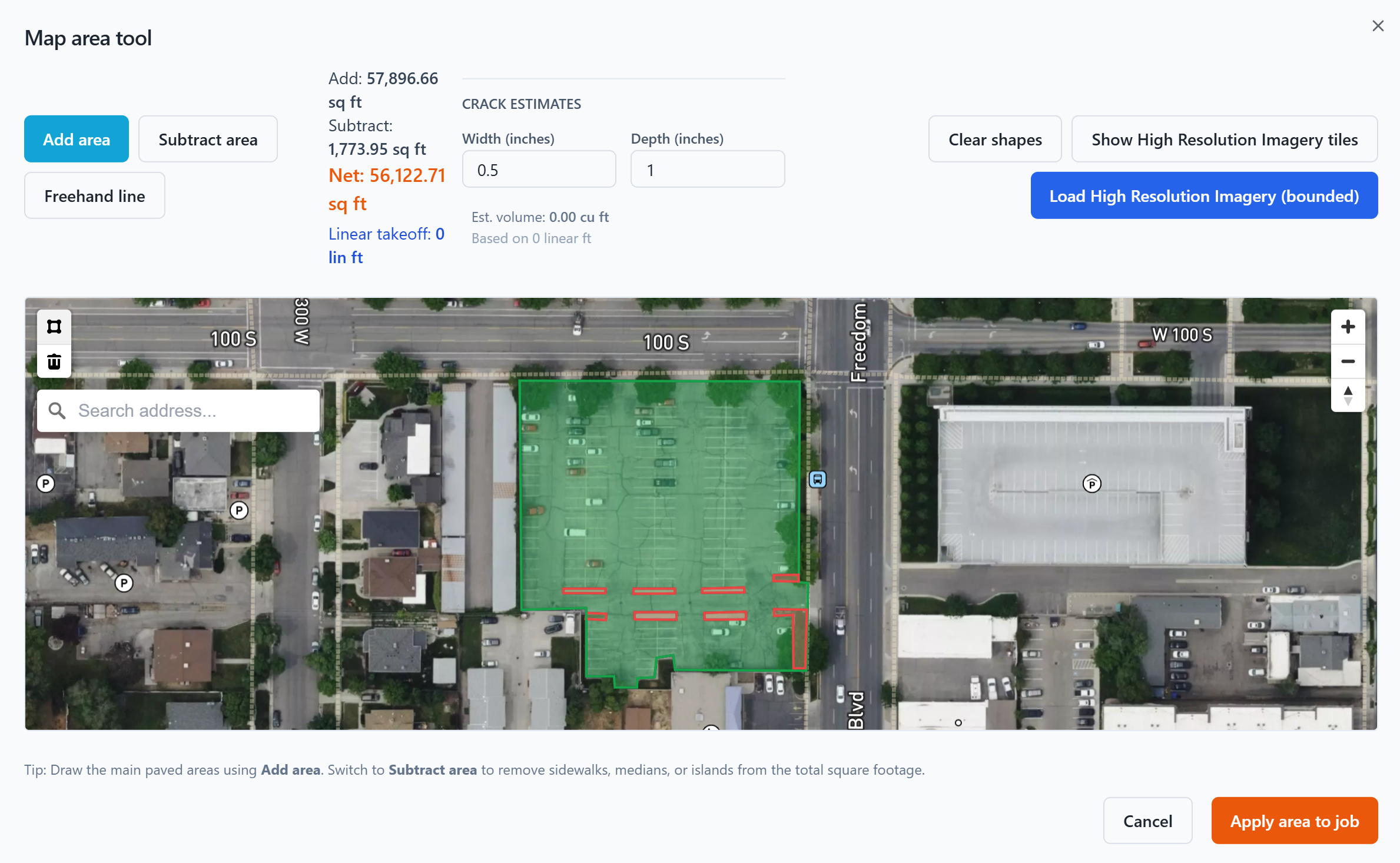Cancel the map area tool
The height and width of the screenshot is (863, 1400).
pos(1147,820)
